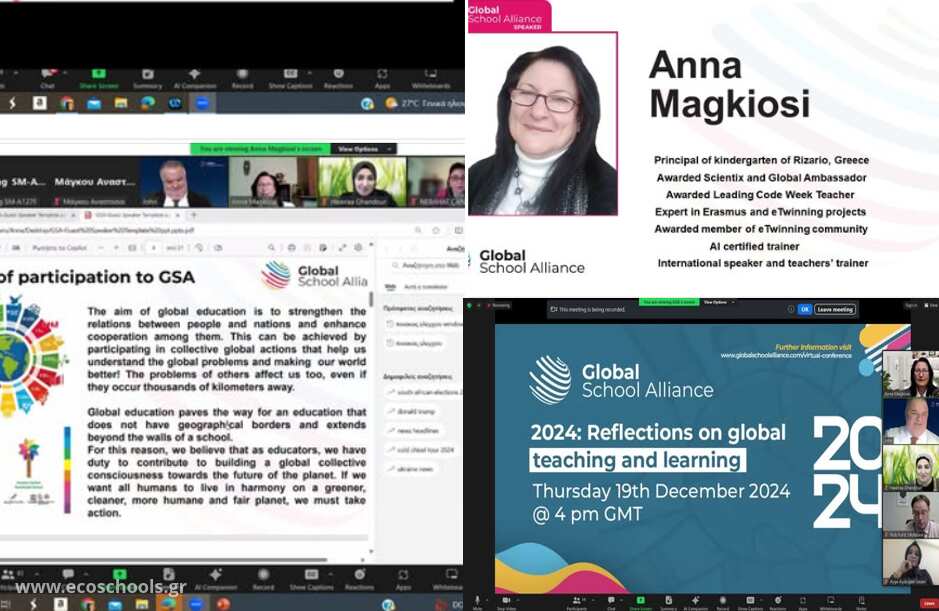This screenshot has height=611, width=939.
Task: Open Chrome in the taskbar with weather widget
Action: [x=67, y=103]
